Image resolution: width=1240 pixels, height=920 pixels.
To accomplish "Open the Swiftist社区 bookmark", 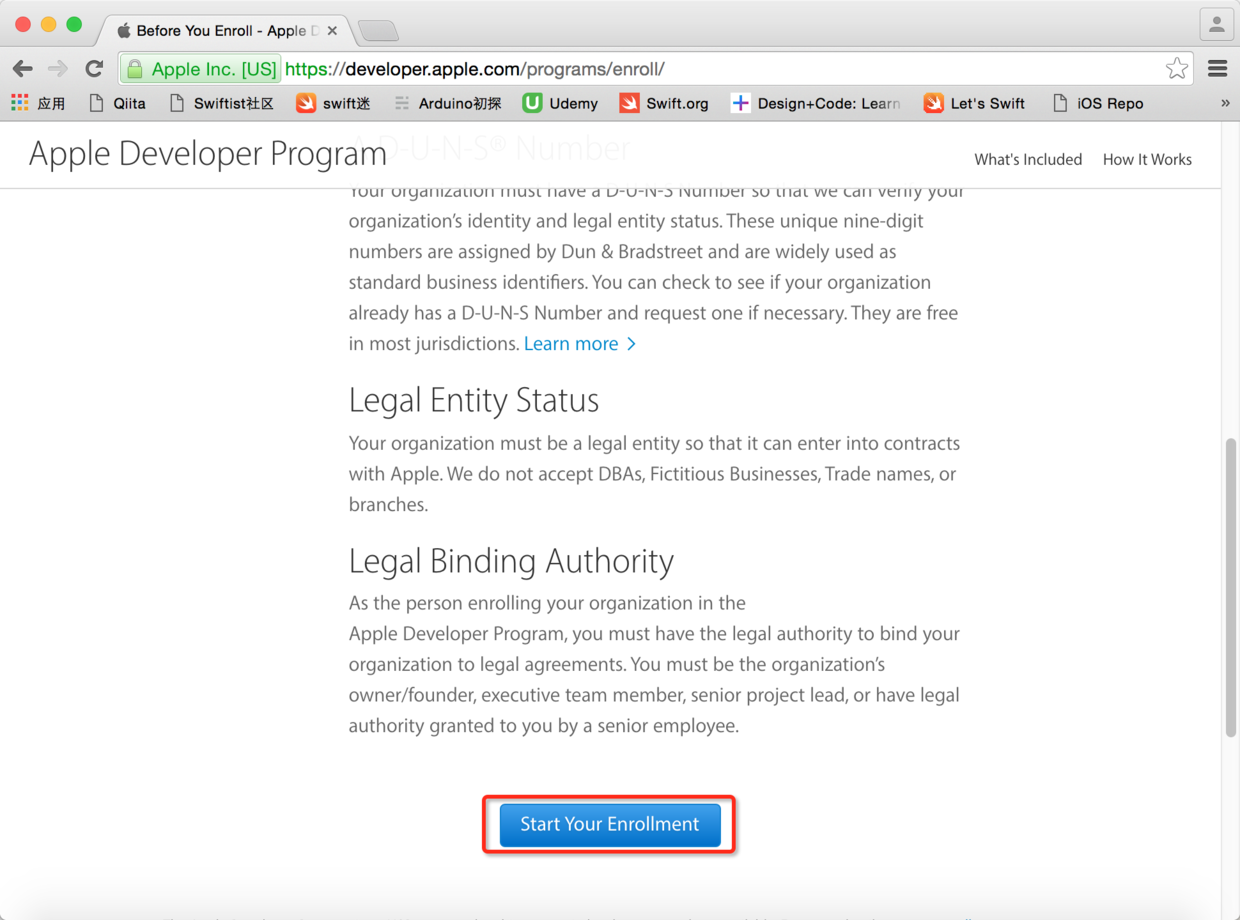I will point(221,103).
